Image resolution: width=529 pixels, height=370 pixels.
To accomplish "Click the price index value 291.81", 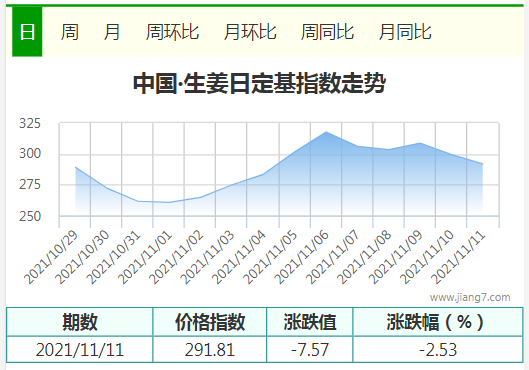I will pos(210,349).
